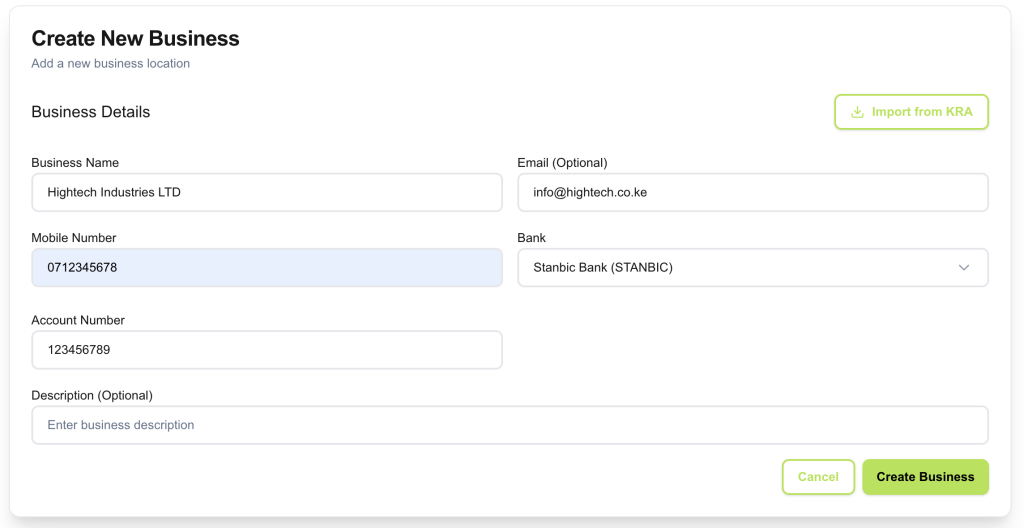This screenshot has width=1024, height=528.
Task: Click the business description text field
Action: [x=510, y=425]
